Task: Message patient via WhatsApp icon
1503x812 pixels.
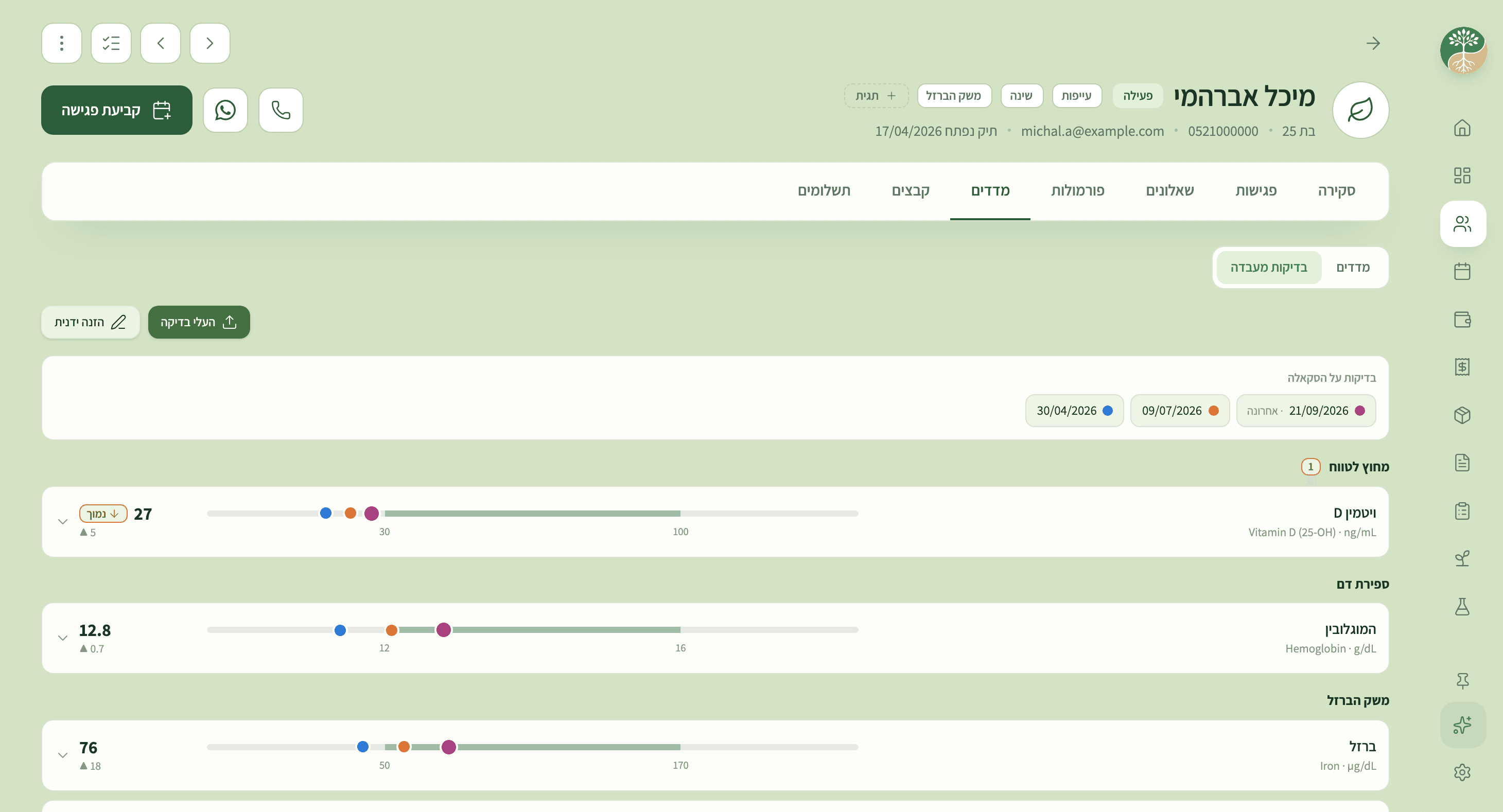Action: 225,110
